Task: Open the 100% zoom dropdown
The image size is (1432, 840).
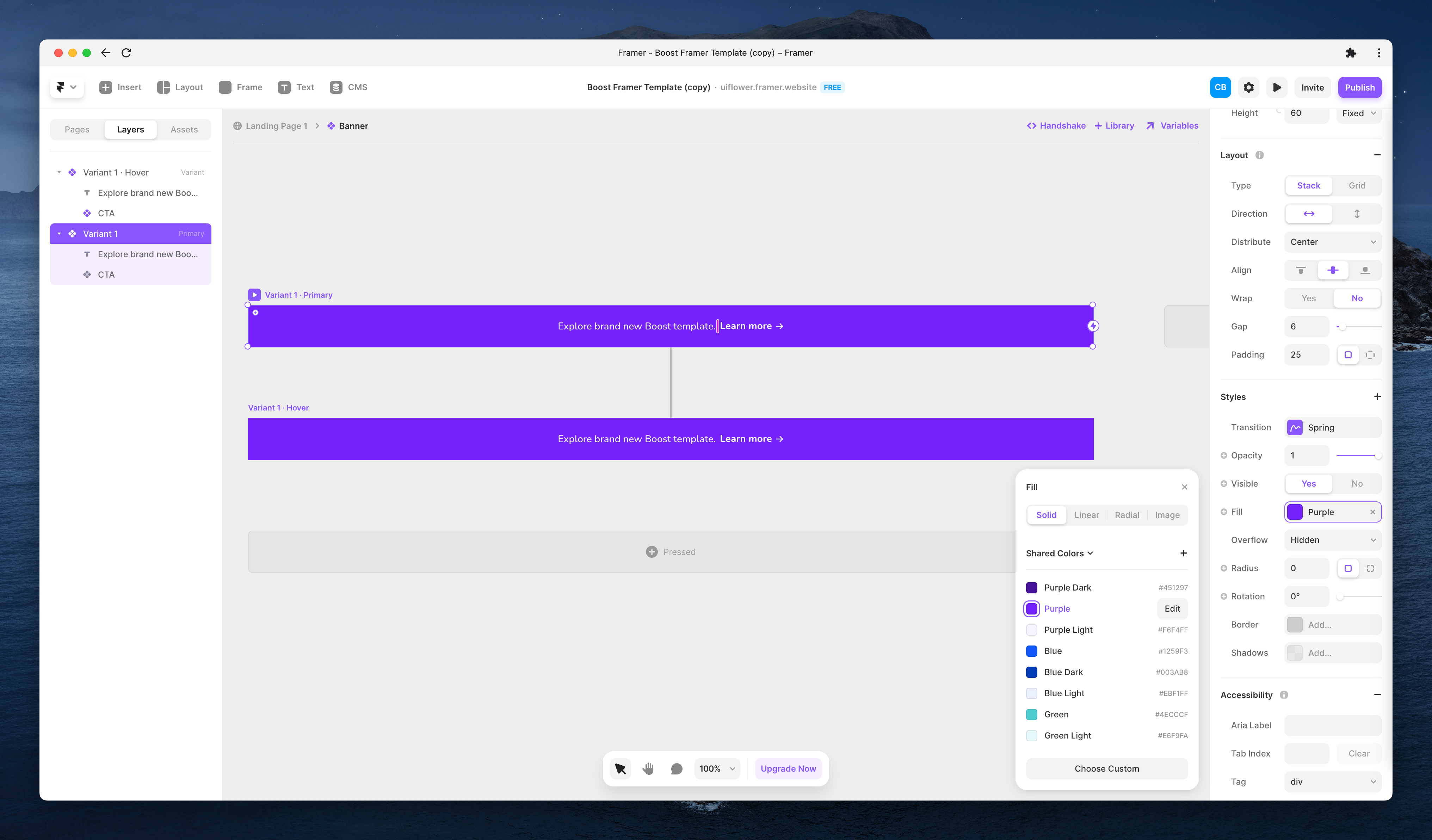Action: point(717,769)
